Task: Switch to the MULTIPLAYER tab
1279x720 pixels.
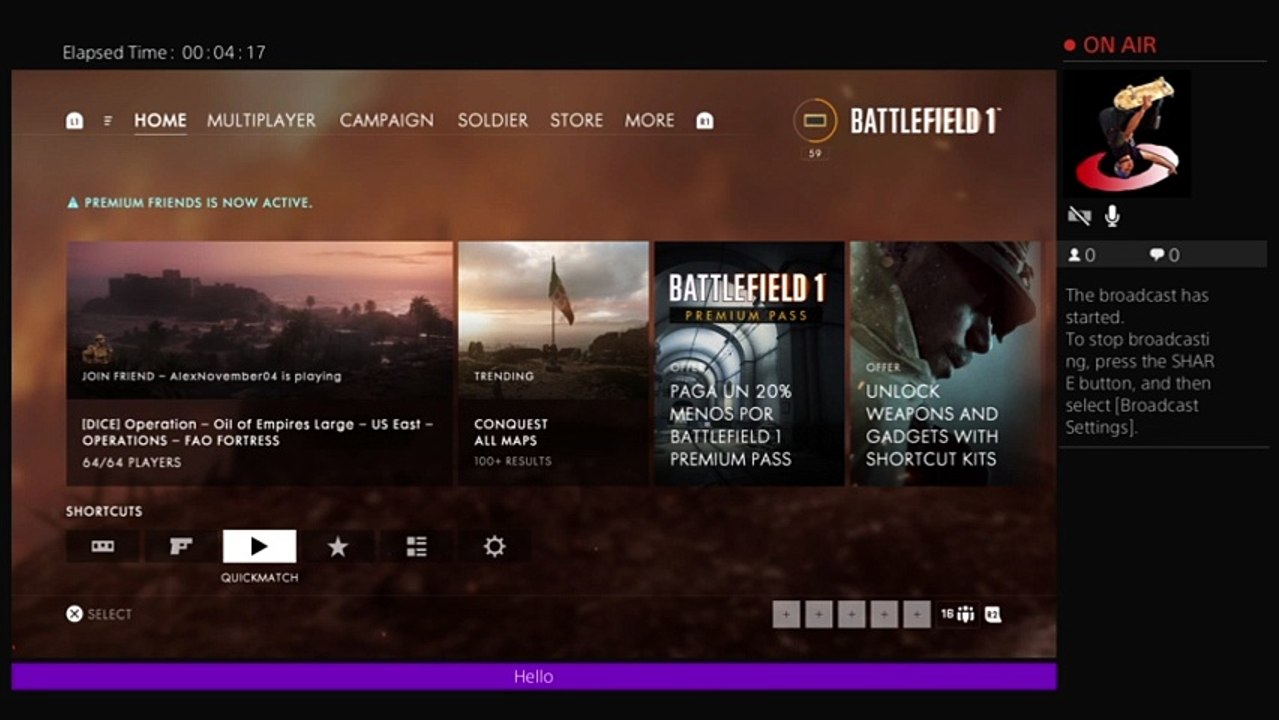Action: point(261,120)
